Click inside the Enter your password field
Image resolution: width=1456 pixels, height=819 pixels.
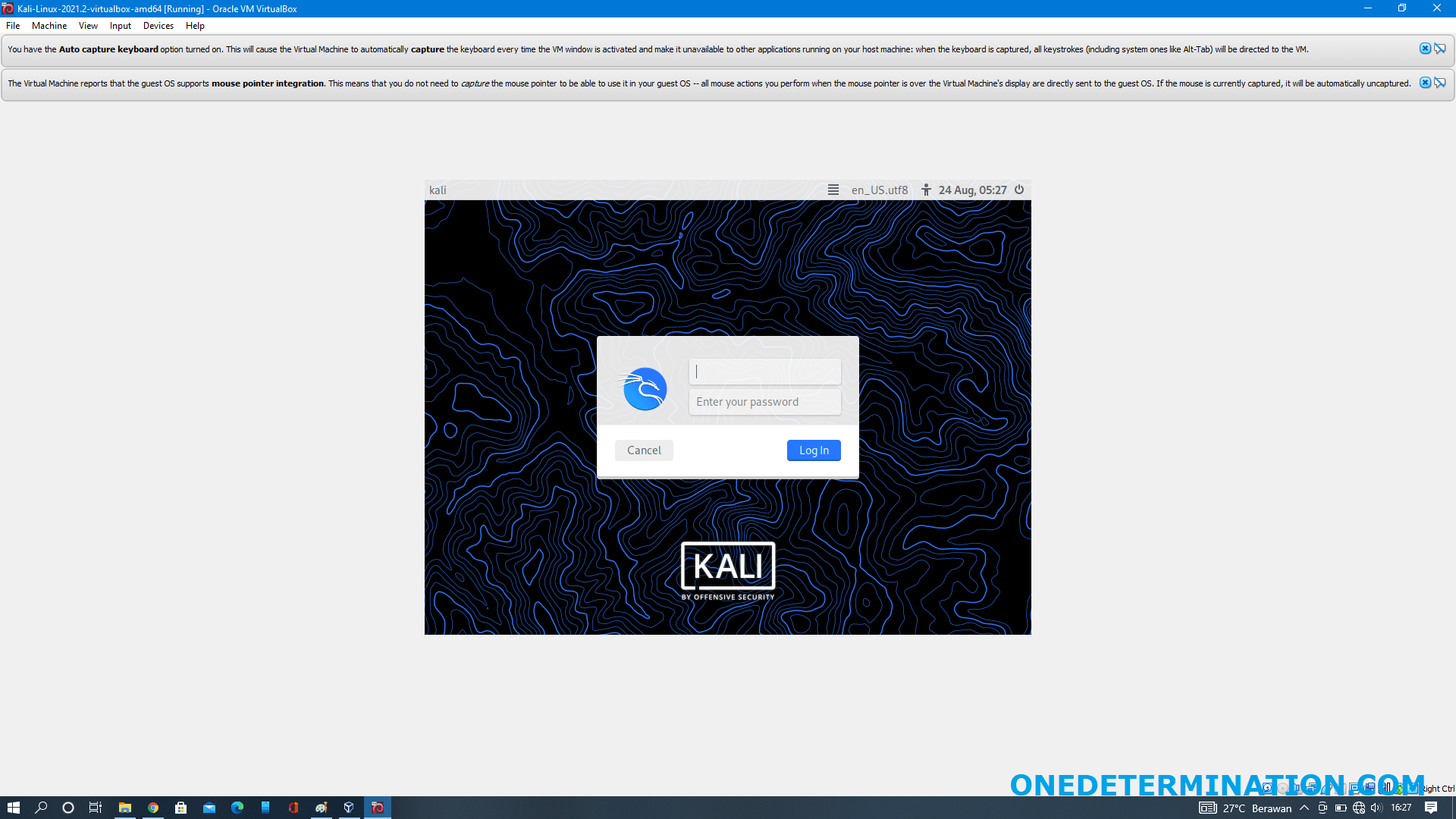coord(764,402)
